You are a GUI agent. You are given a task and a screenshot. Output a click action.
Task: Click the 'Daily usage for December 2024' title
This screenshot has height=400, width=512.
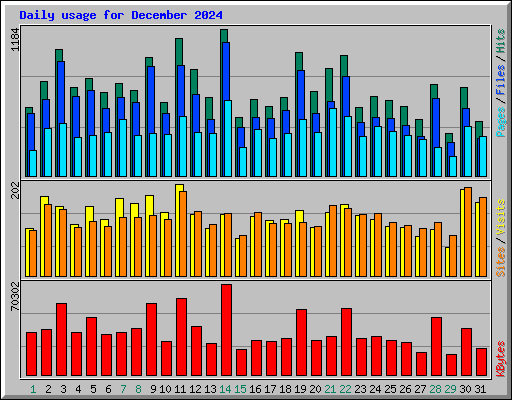[121, 15]
